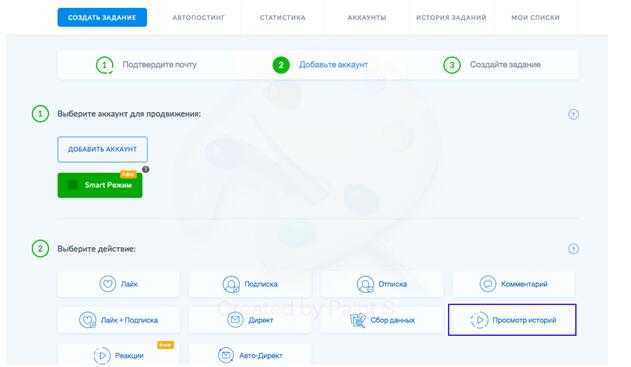
Task: Choose the Реакции play icon
Action: (x=102, y=355)
